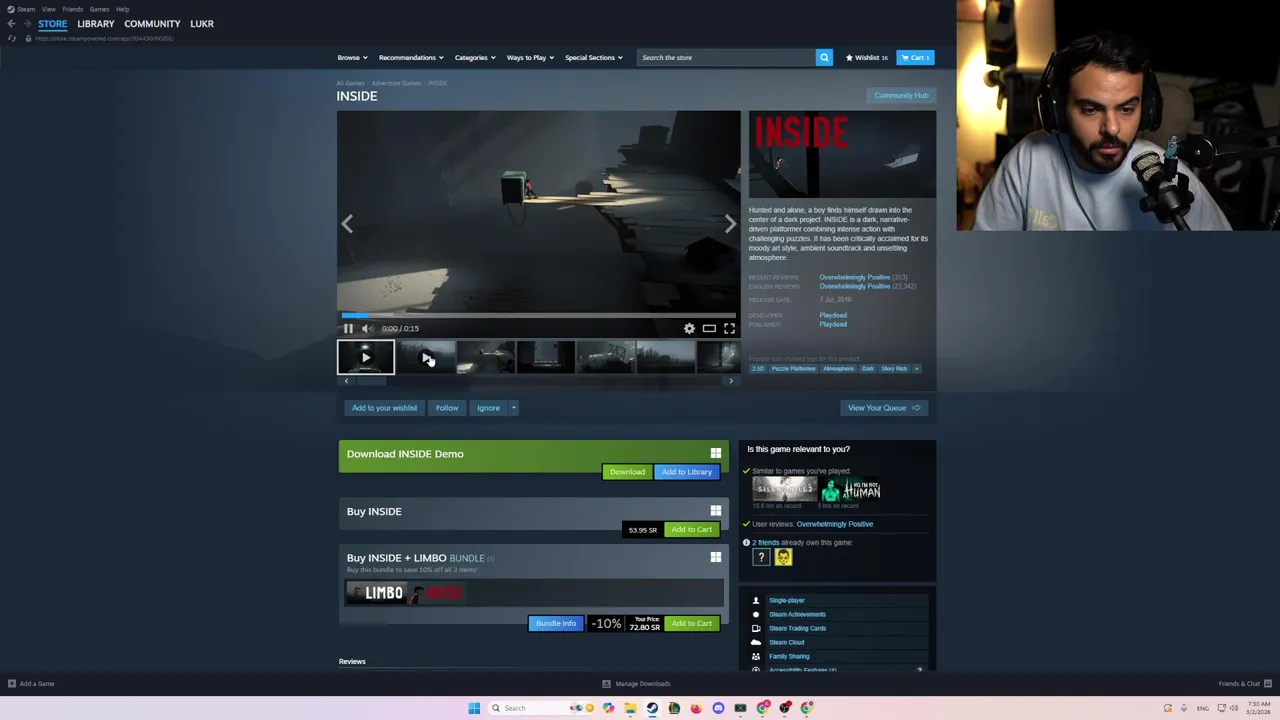
Task: Advance to next media with right arrow
Action: click(730, 223)
